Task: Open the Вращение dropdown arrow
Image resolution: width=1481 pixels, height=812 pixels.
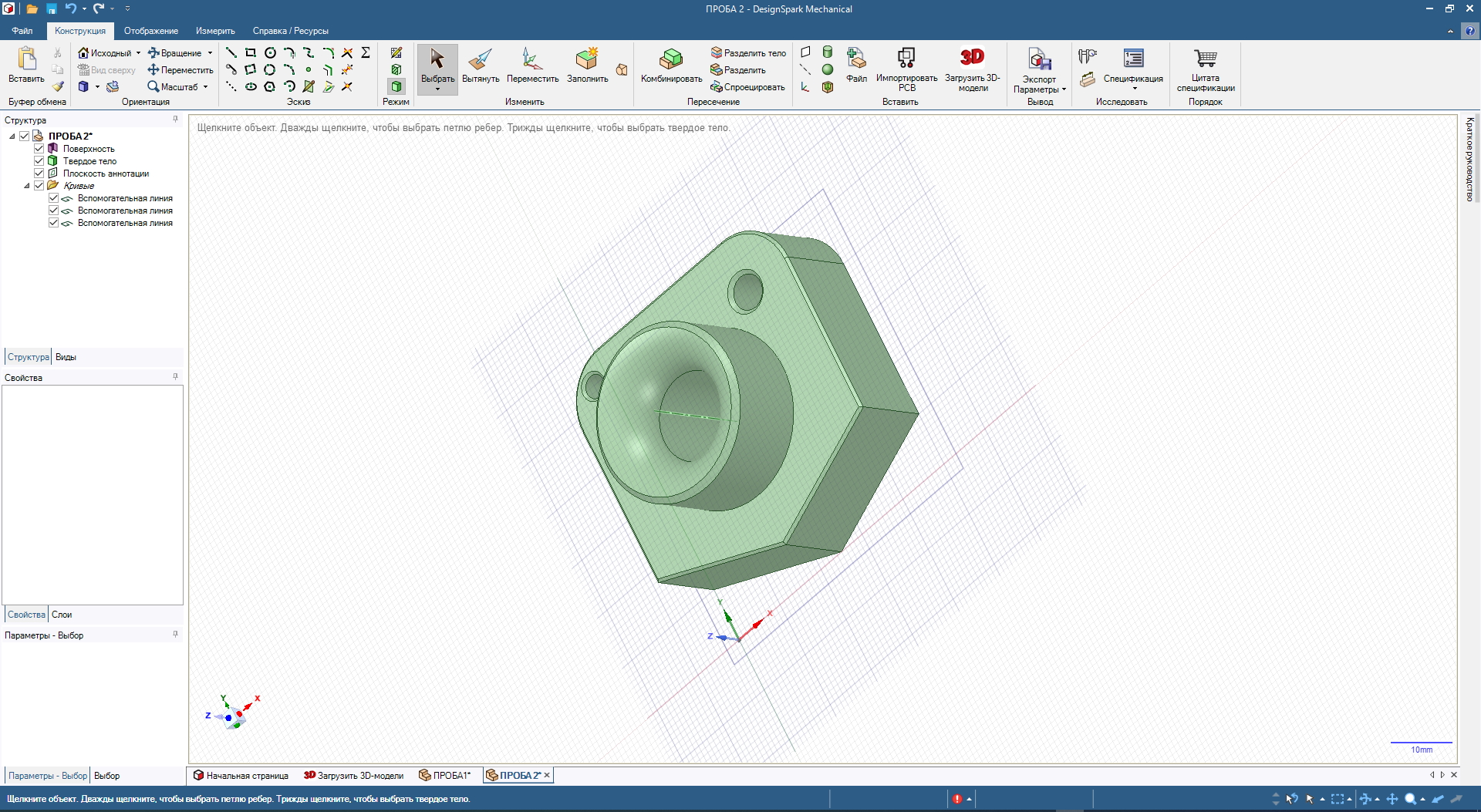Action: coord(210,53)
